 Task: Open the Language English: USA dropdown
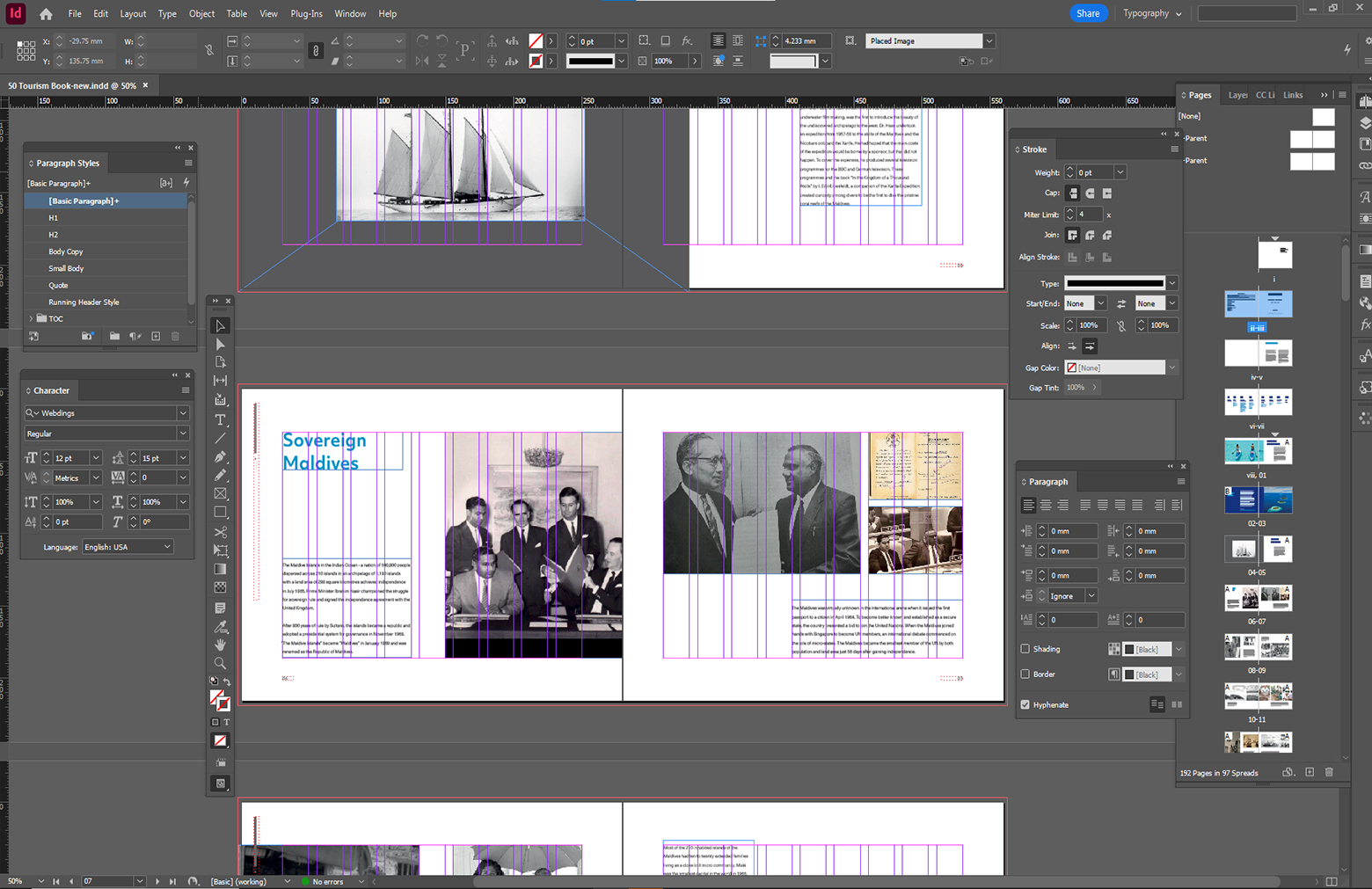tap(128, 547)
